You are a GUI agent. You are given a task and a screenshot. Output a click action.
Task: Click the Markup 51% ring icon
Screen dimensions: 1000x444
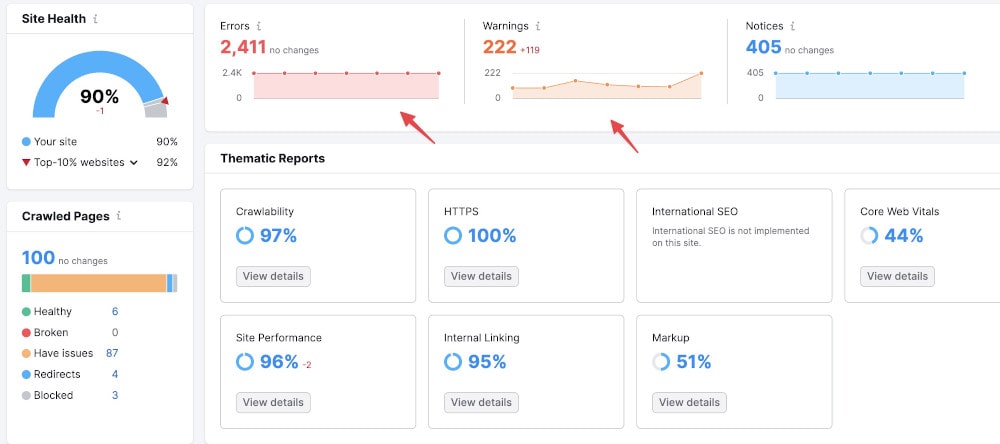click(x=661, y=362)
